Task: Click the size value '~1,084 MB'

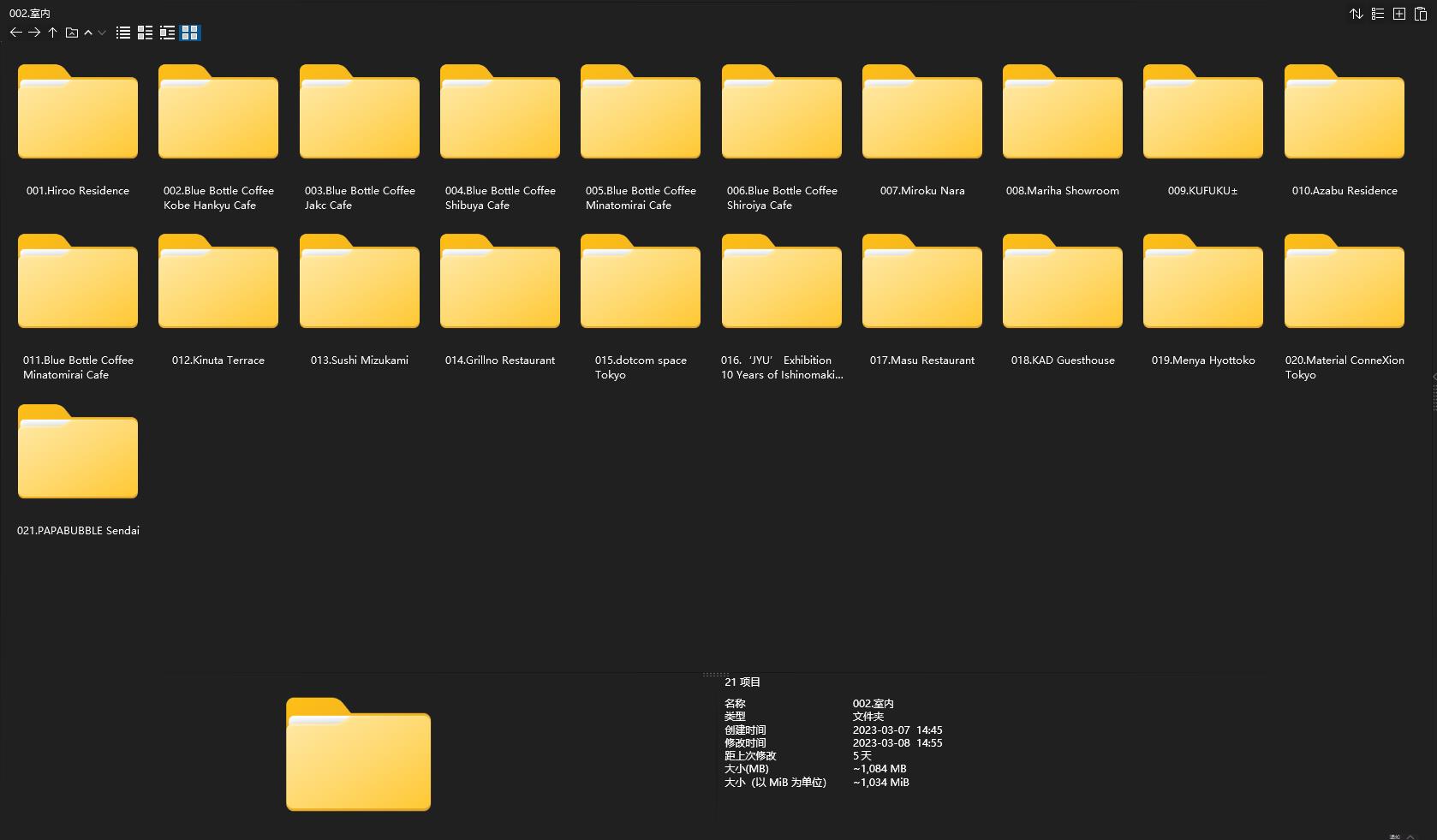Action: coord(879,768)
